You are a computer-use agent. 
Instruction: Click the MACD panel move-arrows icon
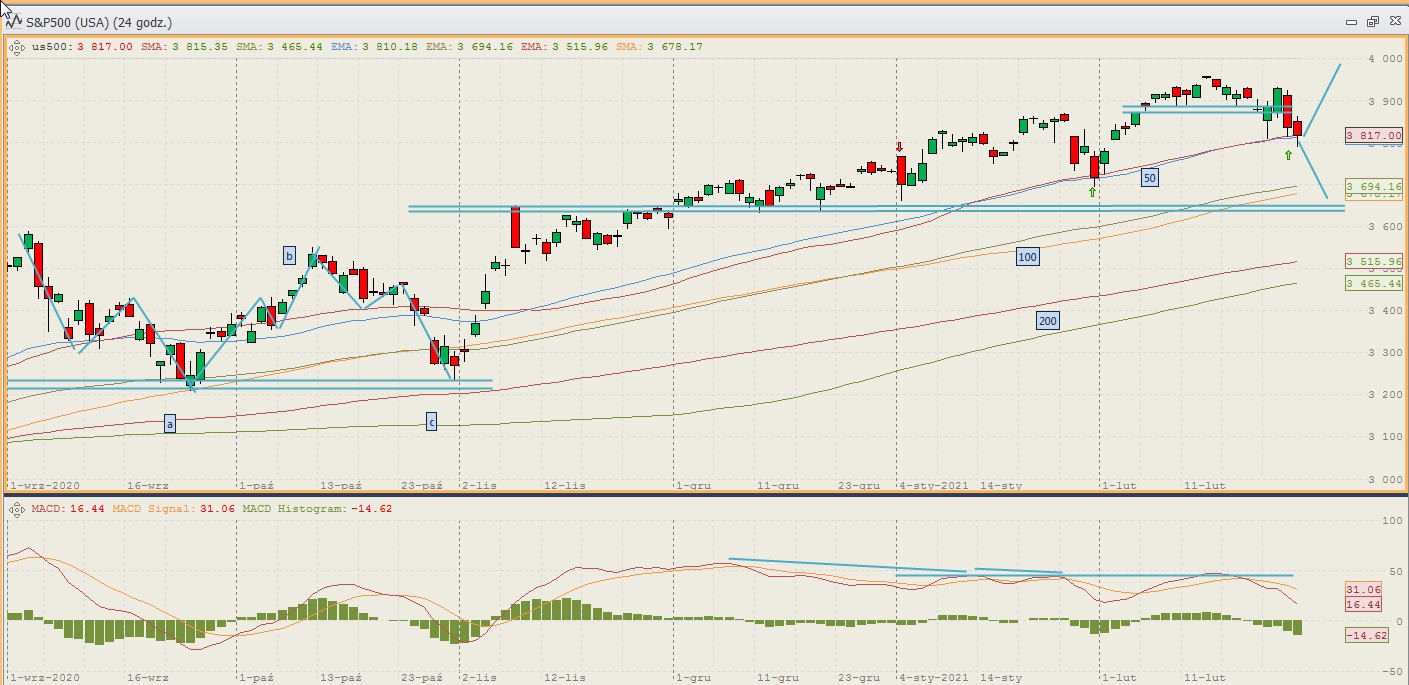point(17,509)
